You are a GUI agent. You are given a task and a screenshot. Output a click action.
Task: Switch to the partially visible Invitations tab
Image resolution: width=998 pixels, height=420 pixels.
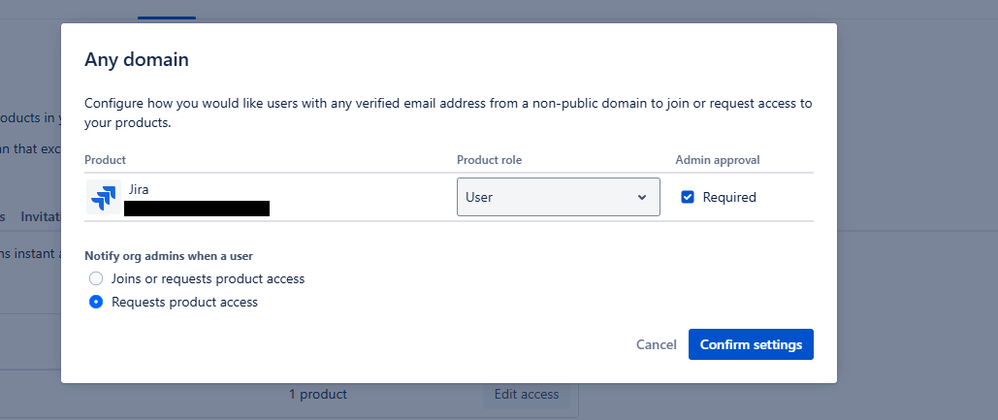point(40,216)
